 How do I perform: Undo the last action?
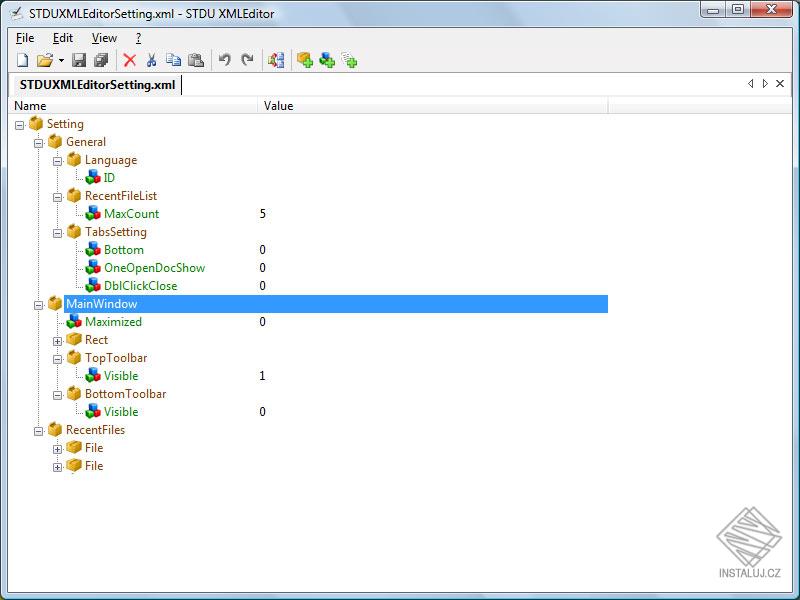tap(224, 60)
